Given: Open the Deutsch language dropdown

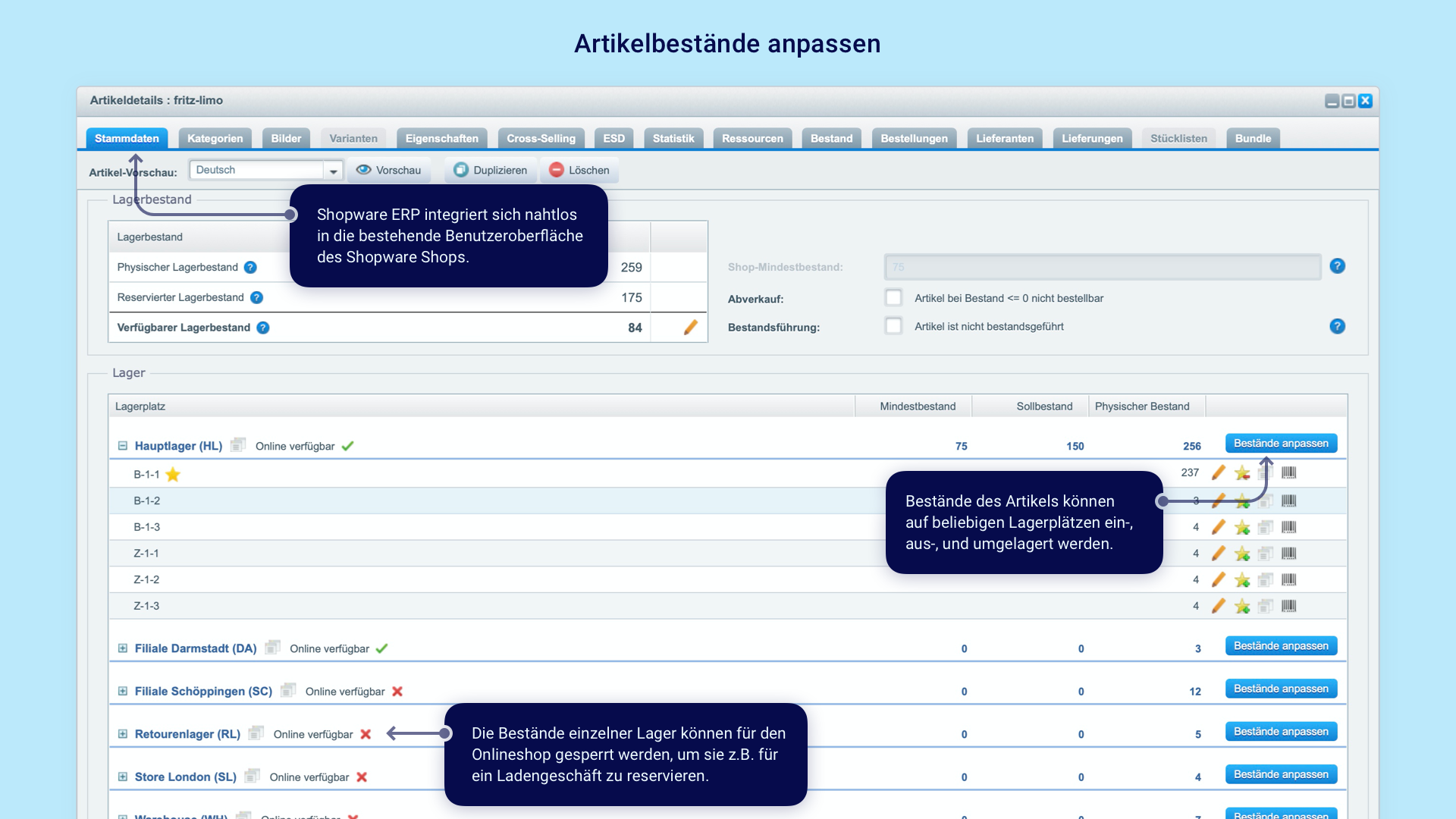Looking at the screenshot, I should (333, 171).
